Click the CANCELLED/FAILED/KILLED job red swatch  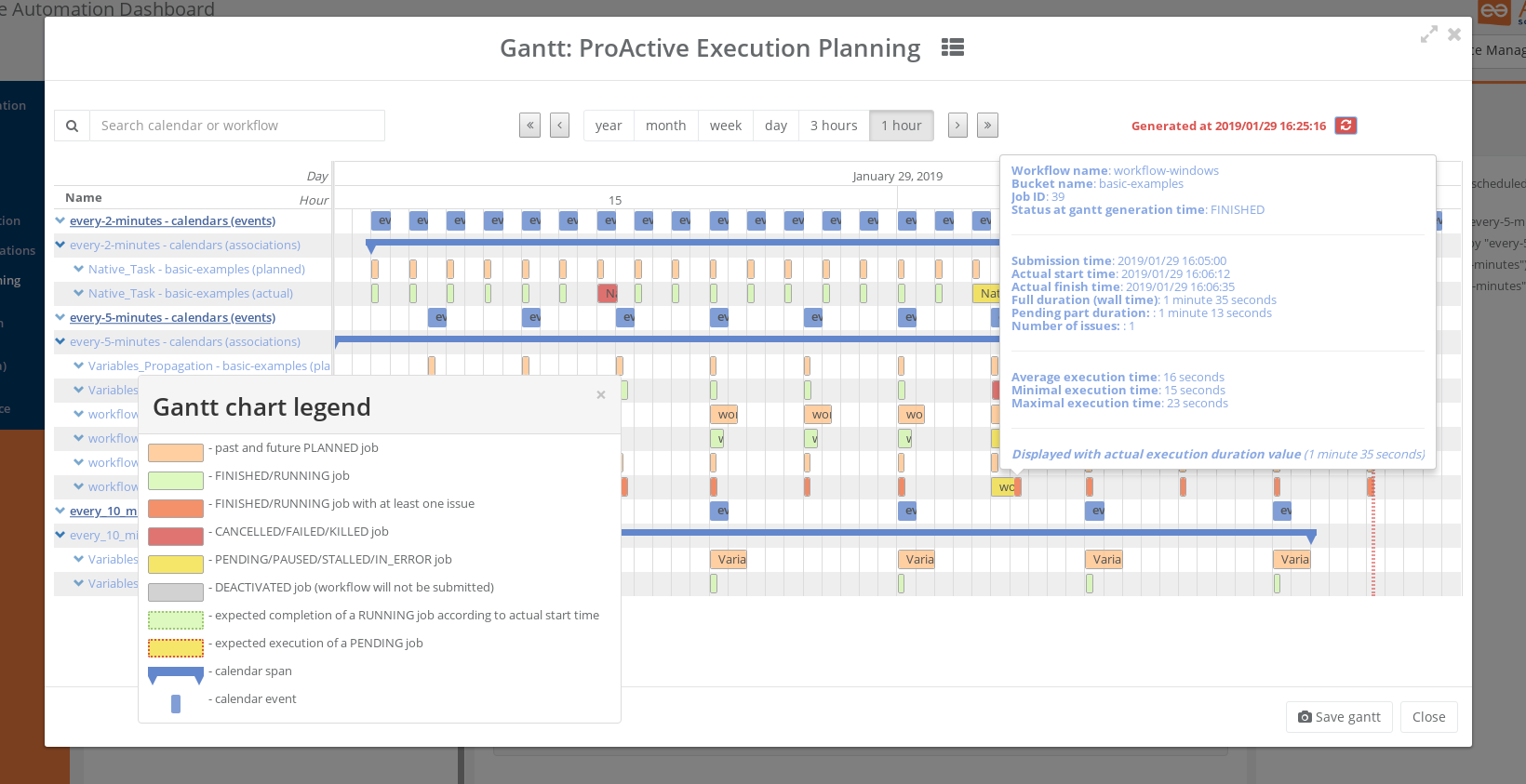(176, 537)
